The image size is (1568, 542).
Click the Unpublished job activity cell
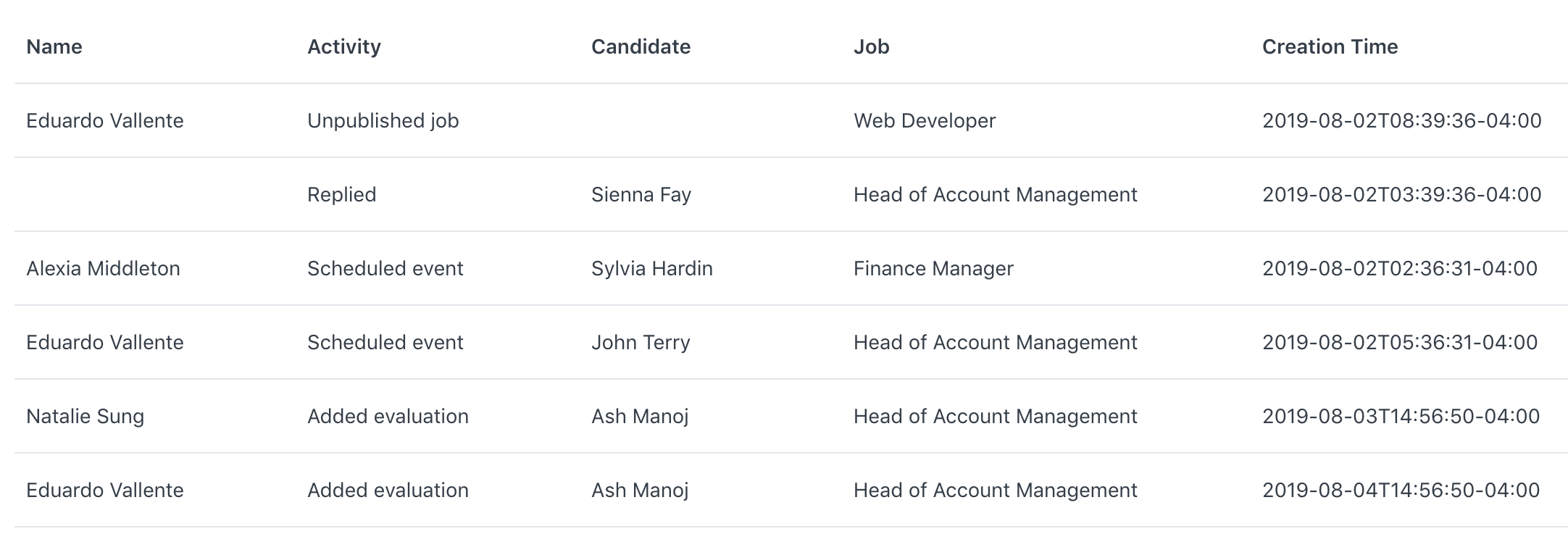pyautogui.click(x=383, y=121)
